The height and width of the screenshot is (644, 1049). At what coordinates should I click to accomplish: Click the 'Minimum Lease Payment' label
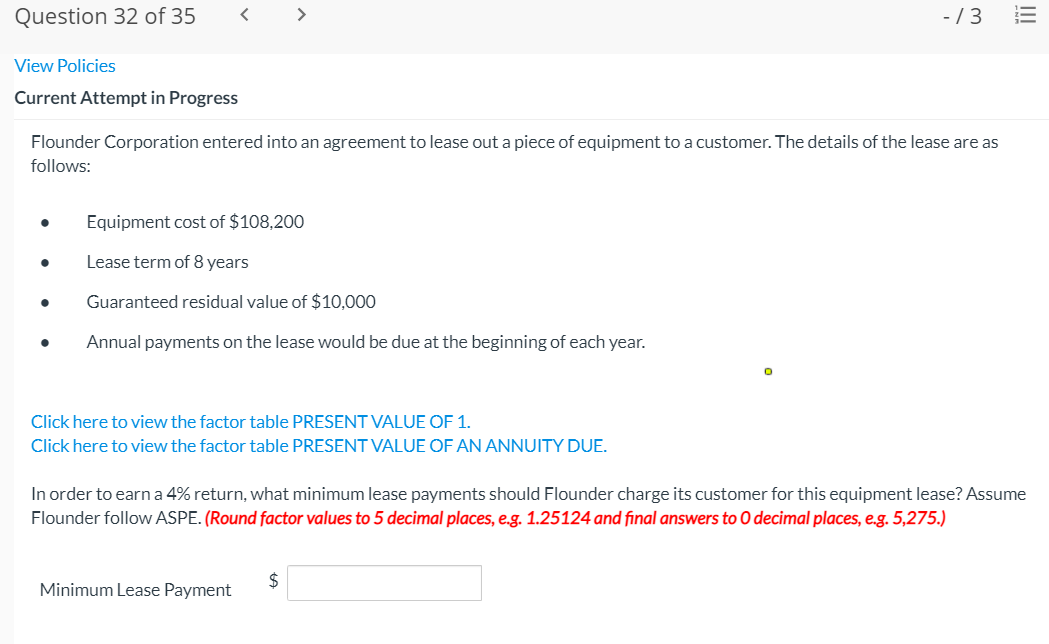click(x=135, y=589)
